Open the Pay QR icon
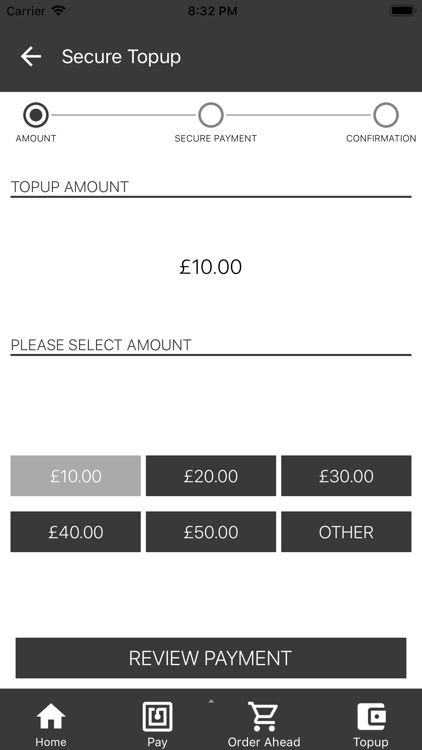The width and height of the screenshot is (422, 750). pos(157,717)
